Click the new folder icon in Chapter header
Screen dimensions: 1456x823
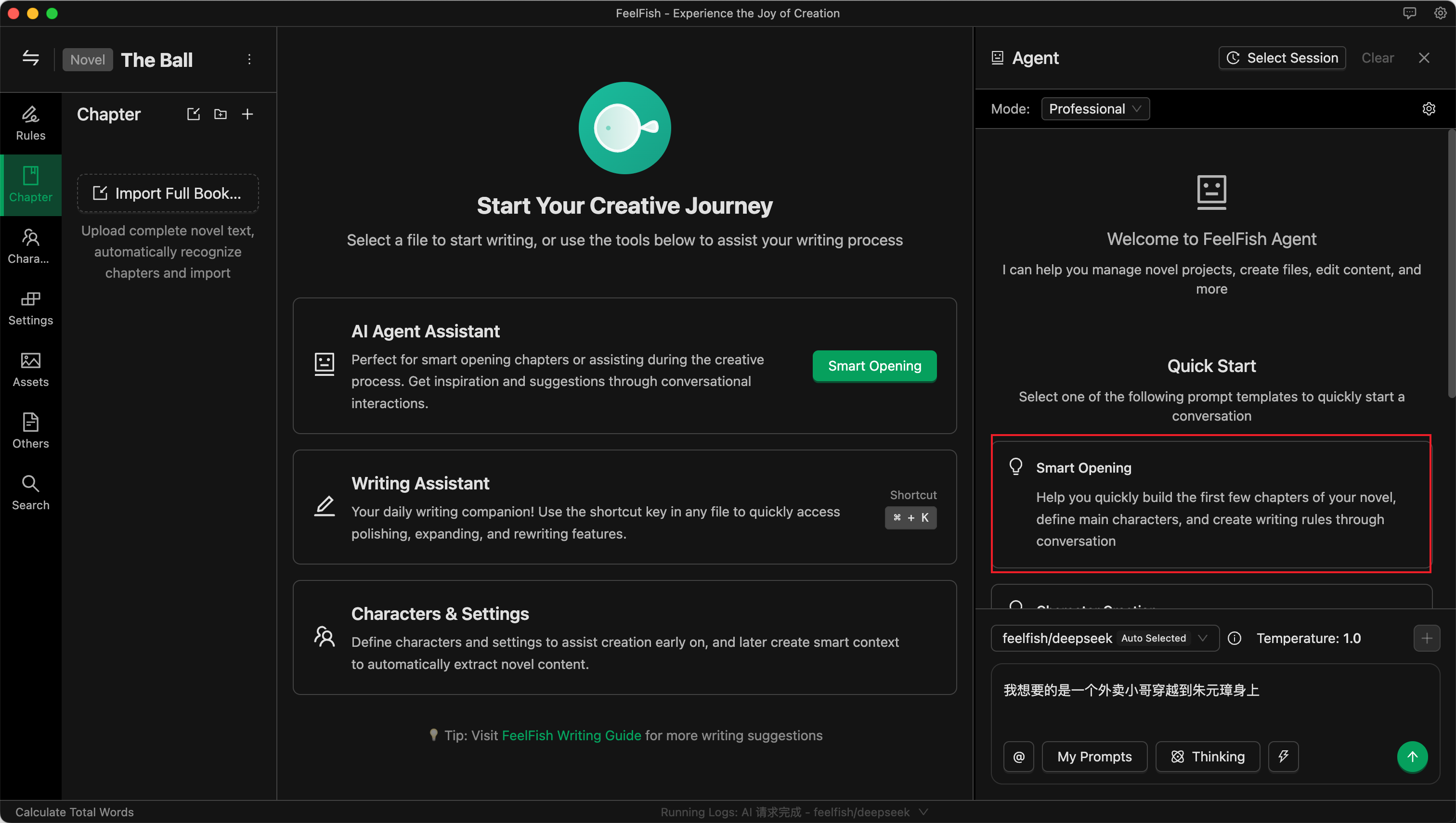[221, 114]
